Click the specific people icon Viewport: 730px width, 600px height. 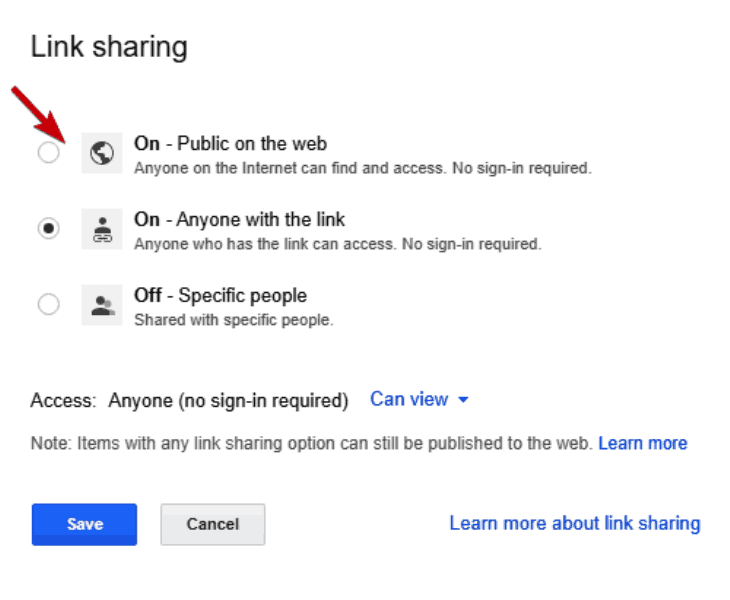pyautogui.click(x=102, y=305)
